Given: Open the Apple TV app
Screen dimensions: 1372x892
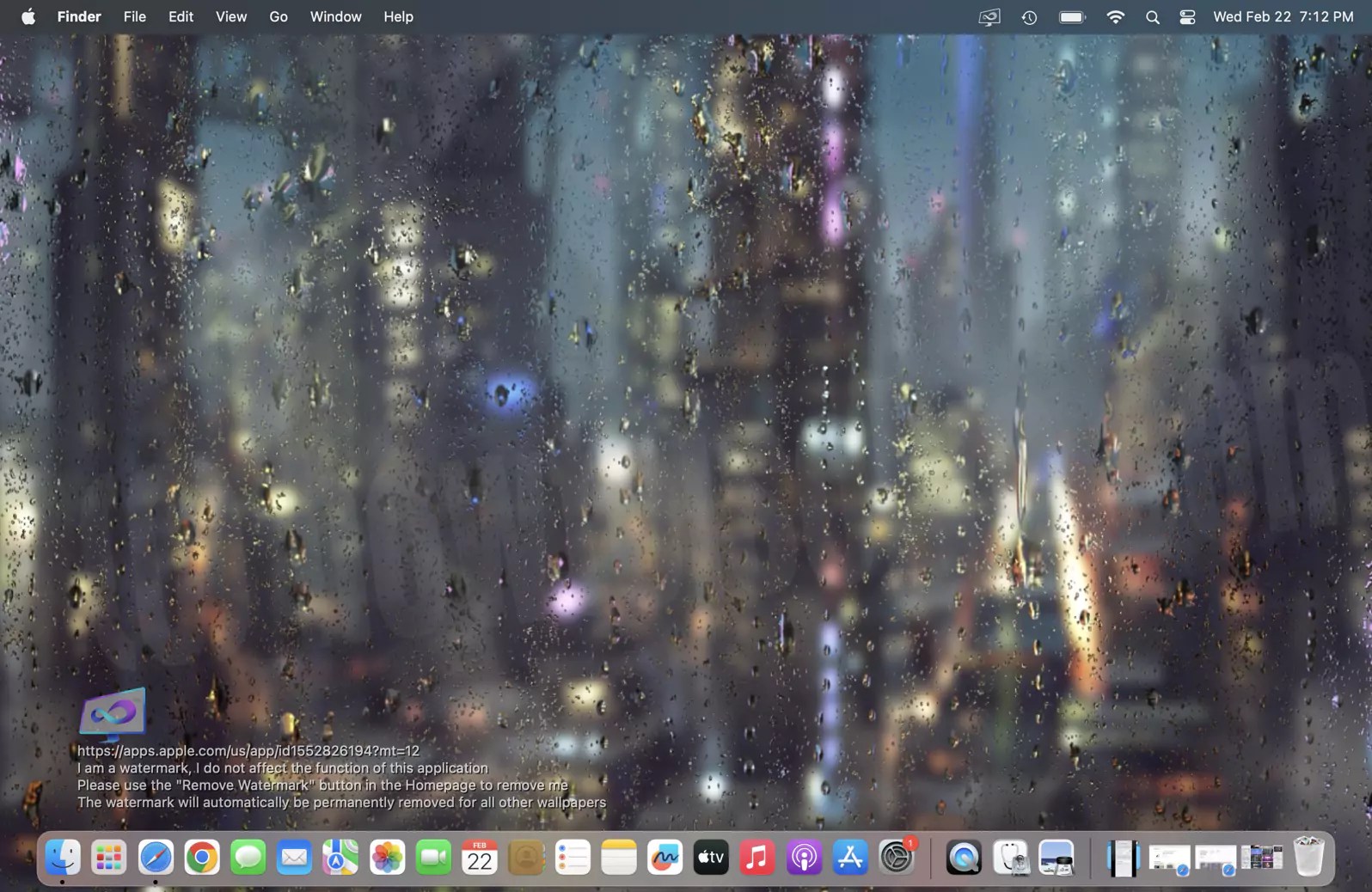Looking at the screenshot, I should click(x=711, y=858).
